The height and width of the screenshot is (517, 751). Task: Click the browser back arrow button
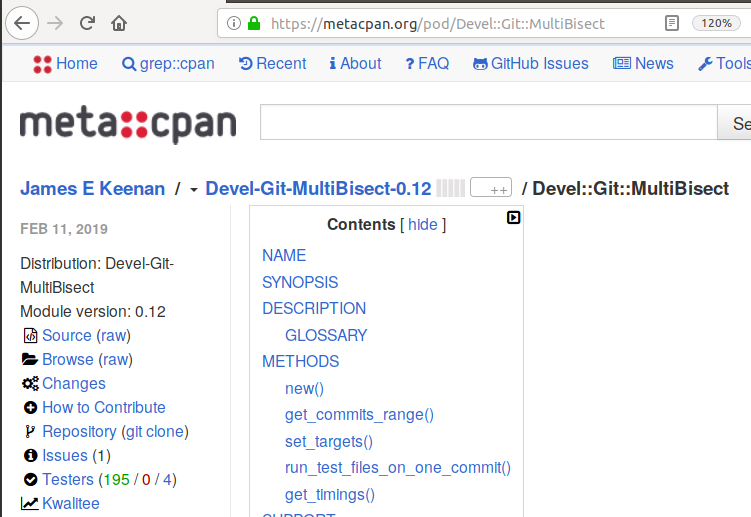tap(24, 22)
